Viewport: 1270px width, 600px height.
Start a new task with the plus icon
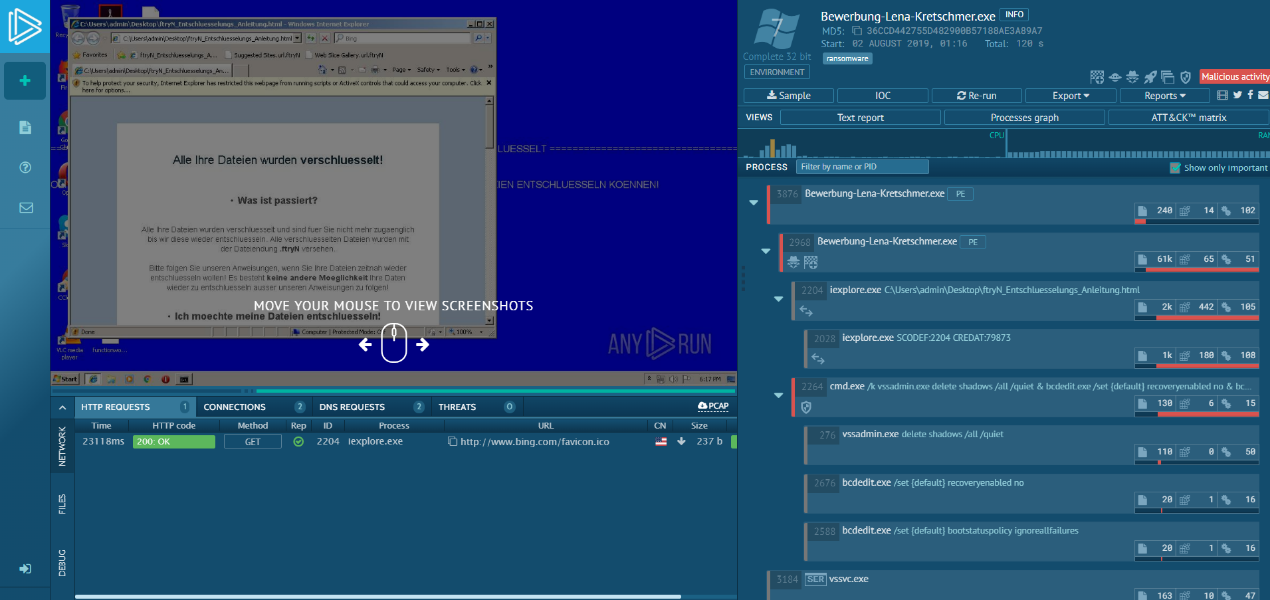click(25, 80)
